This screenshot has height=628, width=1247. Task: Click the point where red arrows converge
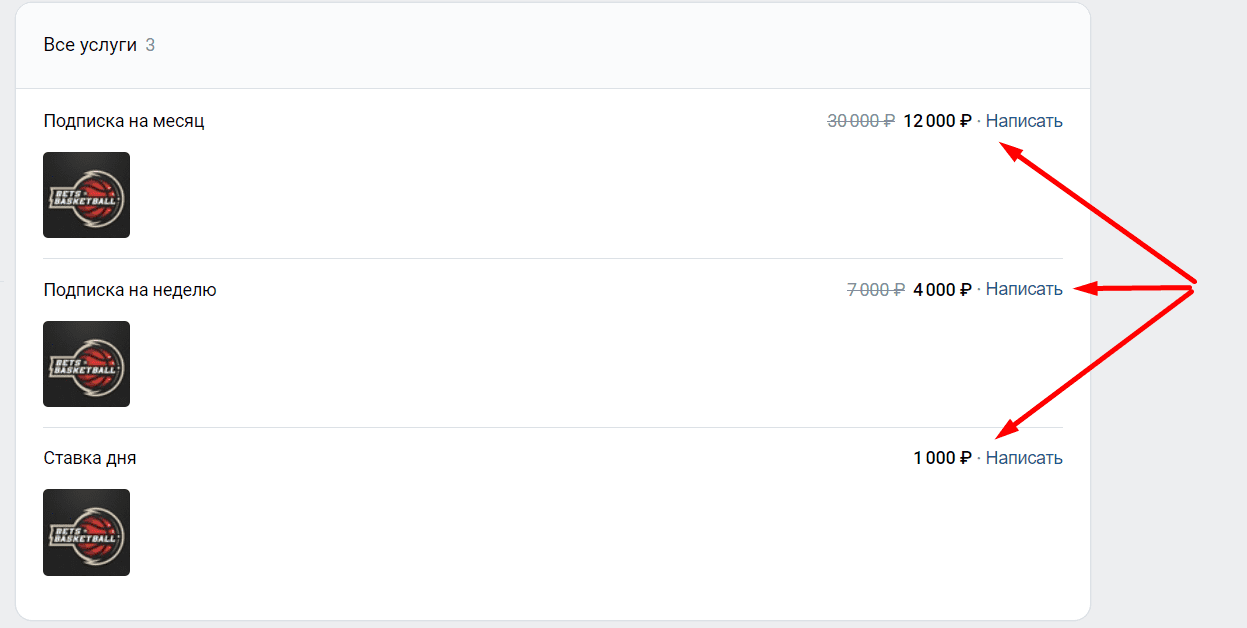tap(1194, 287)
